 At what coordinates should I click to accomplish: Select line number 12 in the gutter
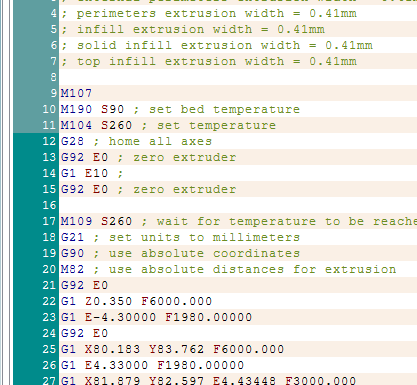pos(49,141)
